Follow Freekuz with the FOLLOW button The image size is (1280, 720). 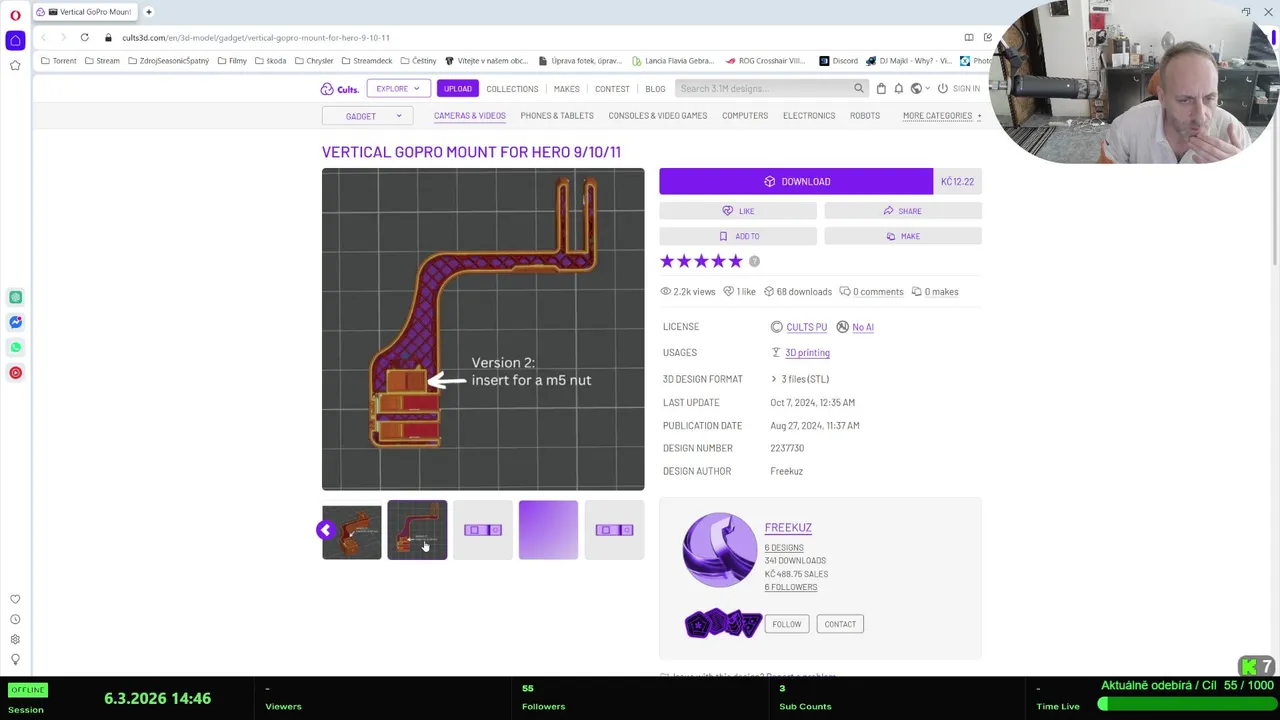(x=786, y=624)
